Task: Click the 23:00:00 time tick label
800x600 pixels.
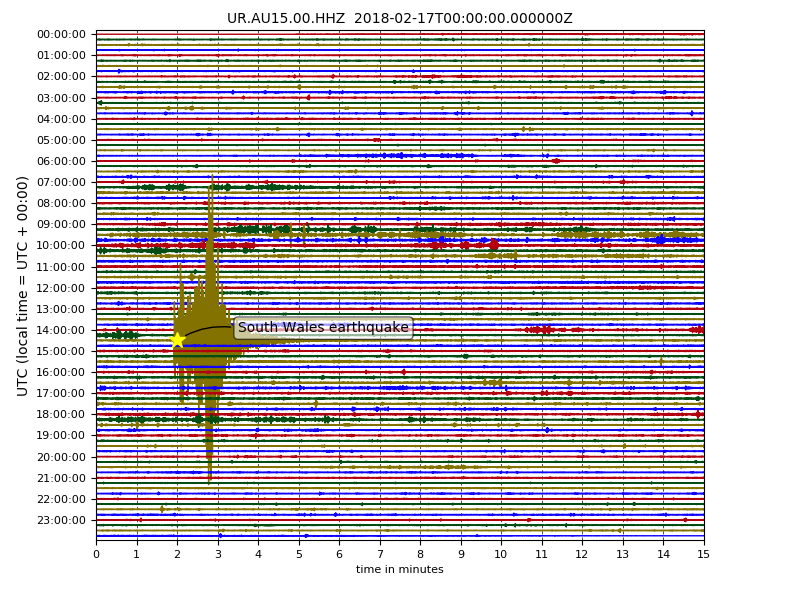Action: pos(61,520)
